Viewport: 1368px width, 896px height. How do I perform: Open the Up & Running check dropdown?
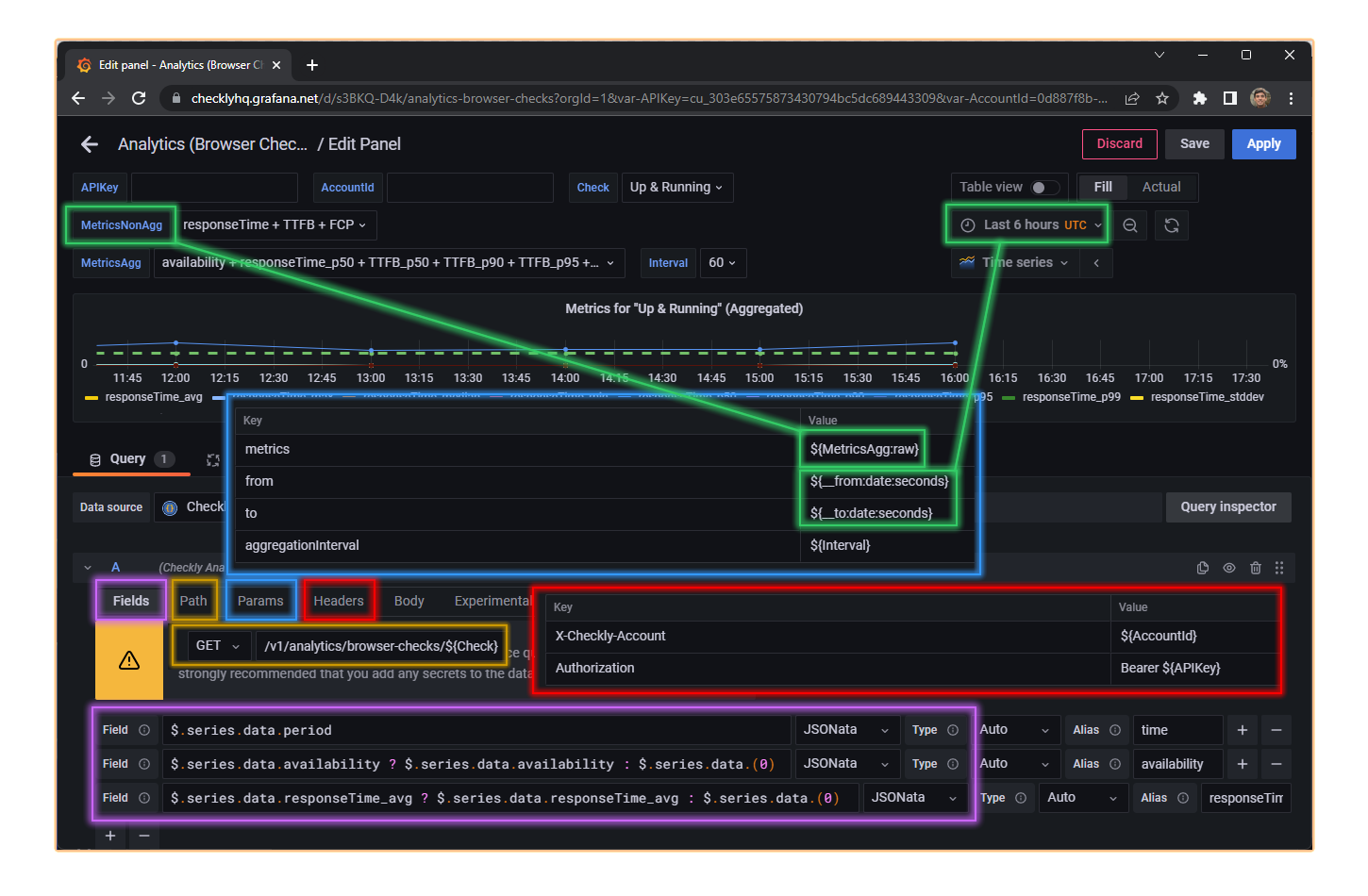[x=676, y=187]
